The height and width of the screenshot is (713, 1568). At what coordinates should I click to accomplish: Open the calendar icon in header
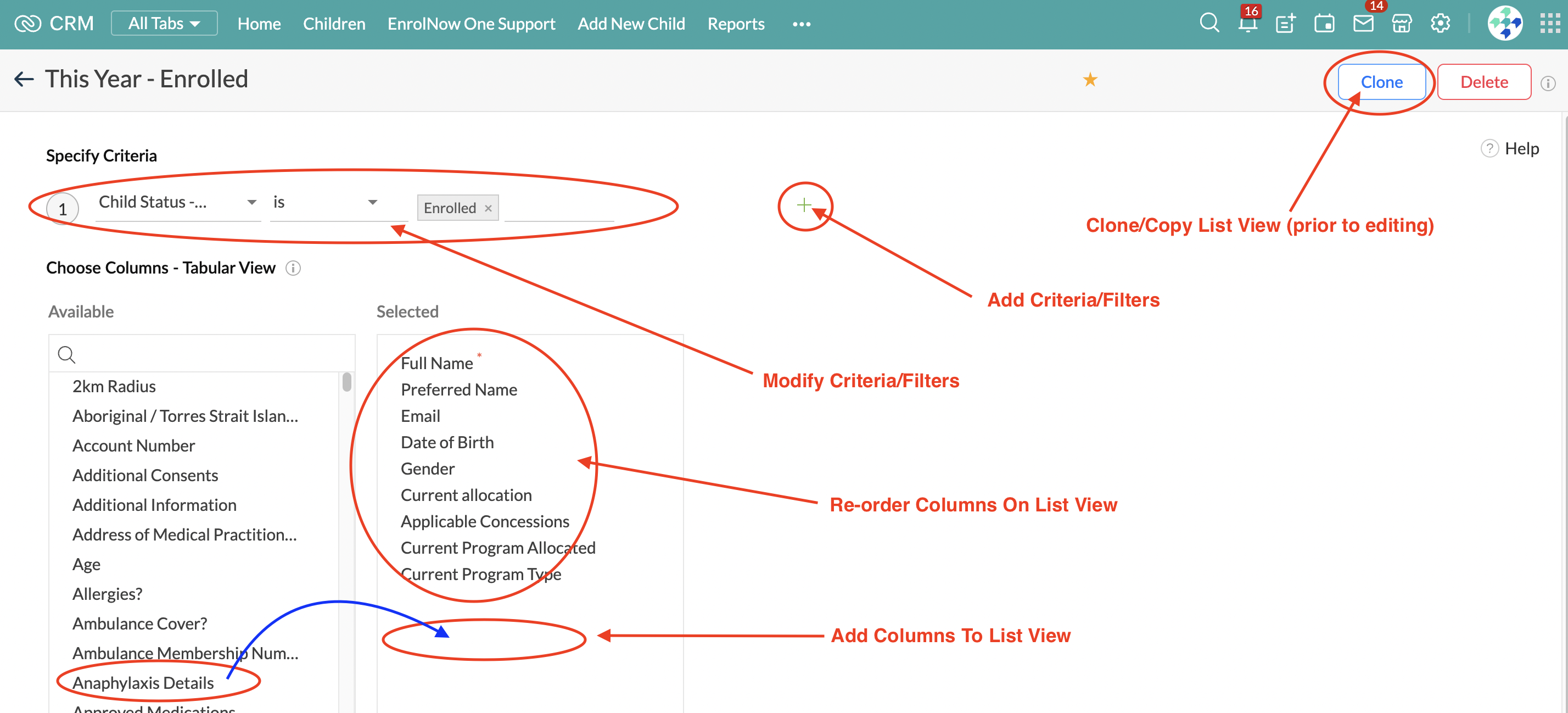point(1324,24)
